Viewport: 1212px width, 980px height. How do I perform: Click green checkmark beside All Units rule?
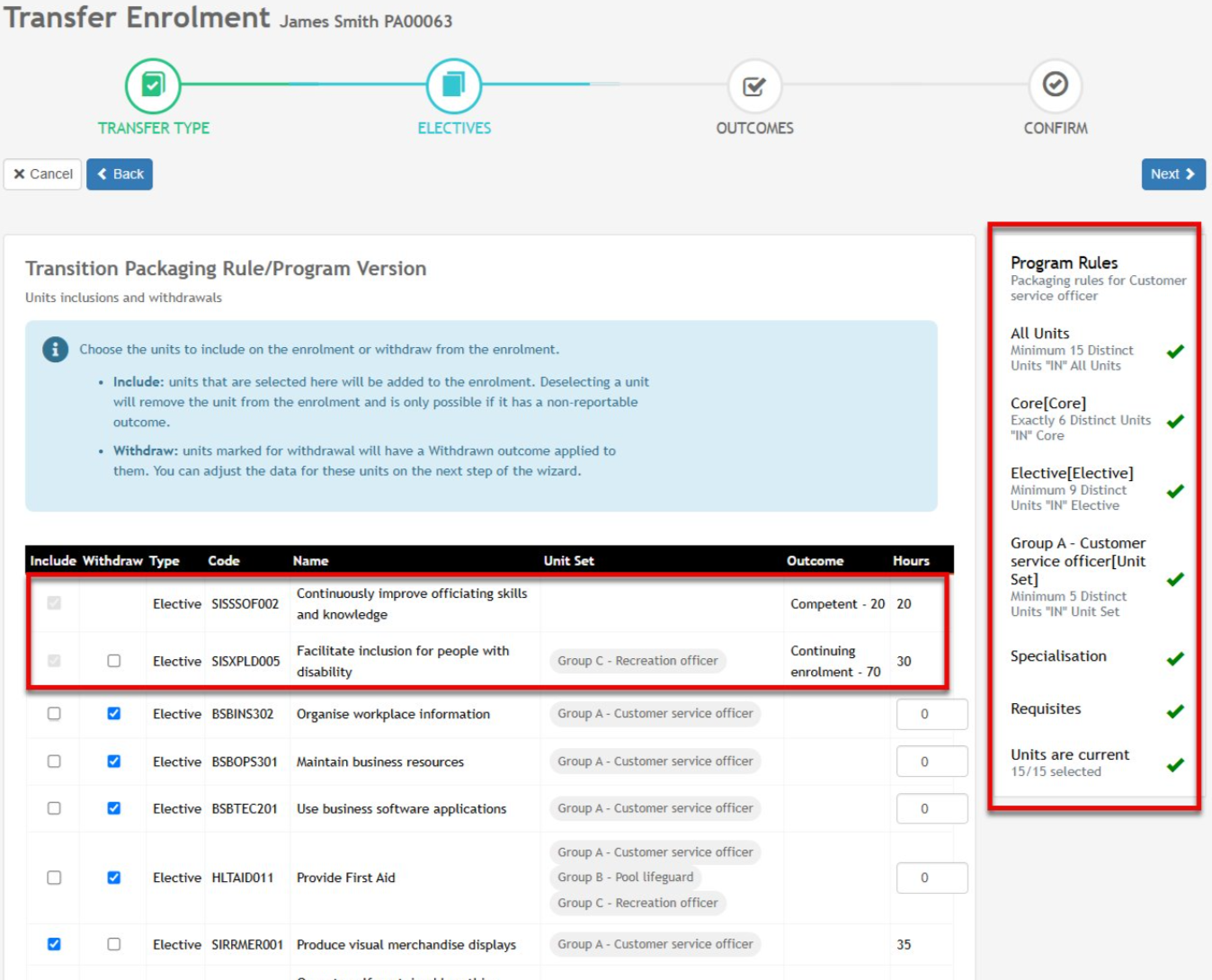[x=1175, y=352]
